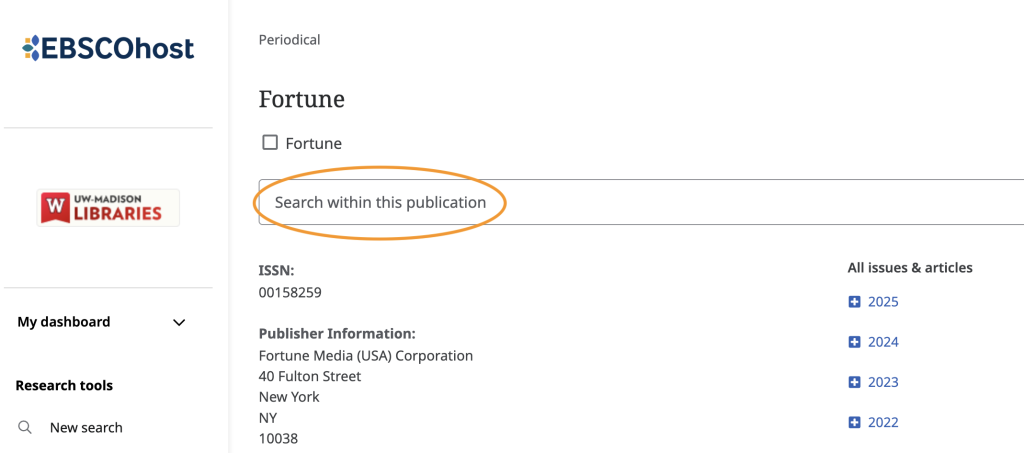Select the zip code 10038

click(278, 438)
